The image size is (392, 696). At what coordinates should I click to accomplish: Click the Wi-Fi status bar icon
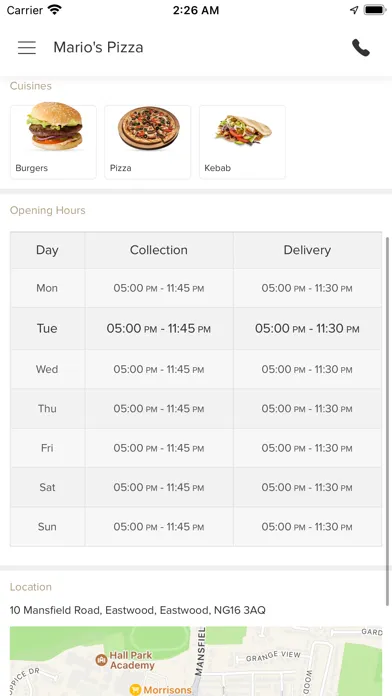tap(55, 10)
